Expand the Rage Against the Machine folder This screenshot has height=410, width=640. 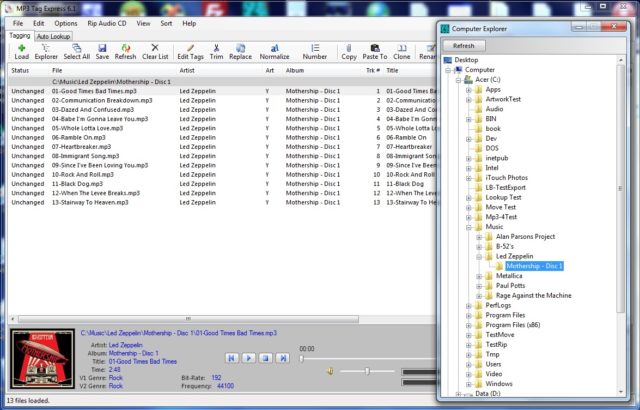point(479,295)
